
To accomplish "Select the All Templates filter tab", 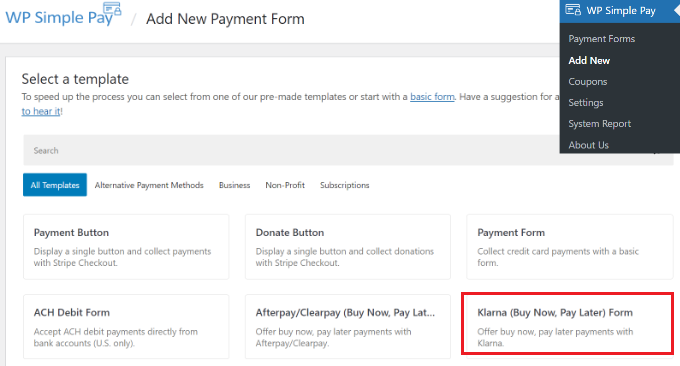I will pyautogui.click(x=55, y=185).
